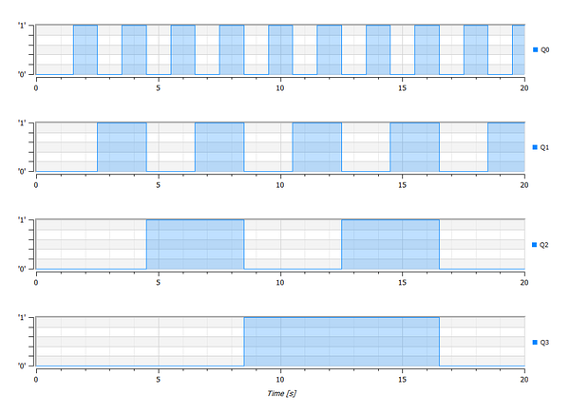Click the 15 tick on Q2 axis
Screen dimensions: 570x413
pos(402,282)
